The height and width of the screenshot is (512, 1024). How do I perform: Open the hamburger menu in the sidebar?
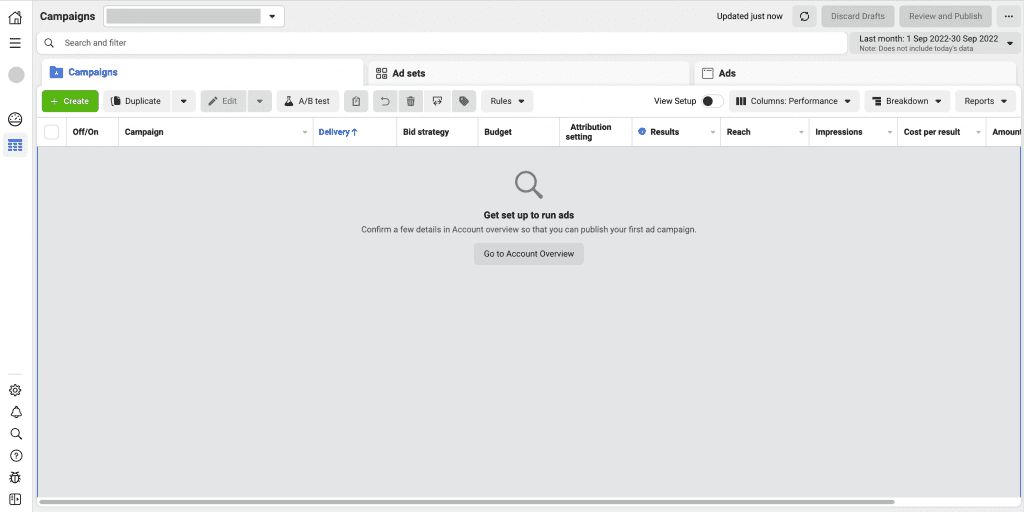pyautogui.click(x=15, y=43)
